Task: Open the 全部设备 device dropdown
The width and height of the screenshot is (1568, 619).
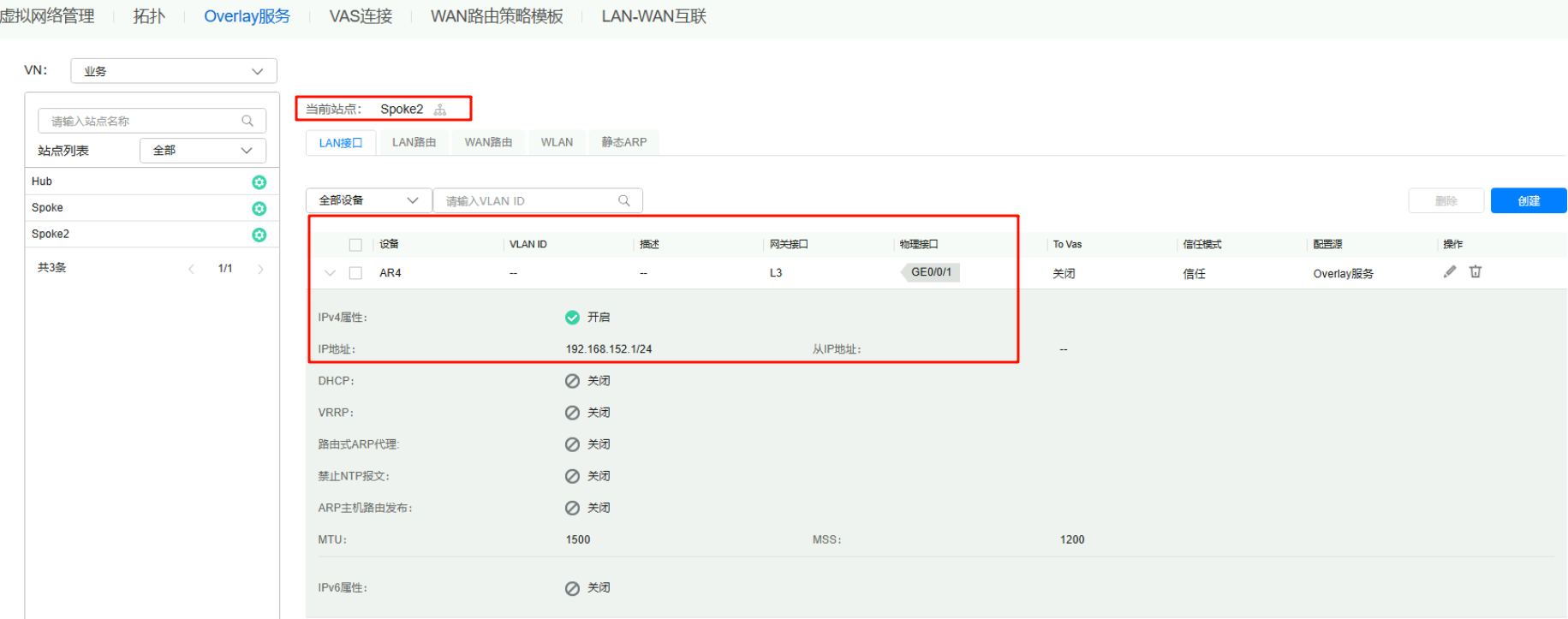Action: point(368,200)
